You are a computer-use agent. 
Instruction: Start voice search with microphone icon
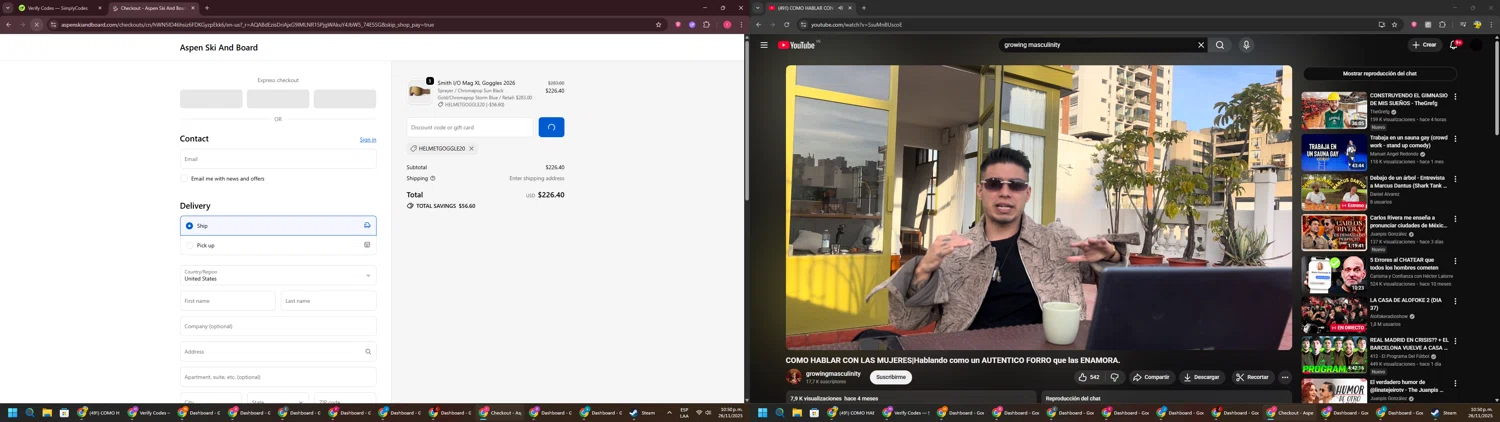pos(1246,45)
